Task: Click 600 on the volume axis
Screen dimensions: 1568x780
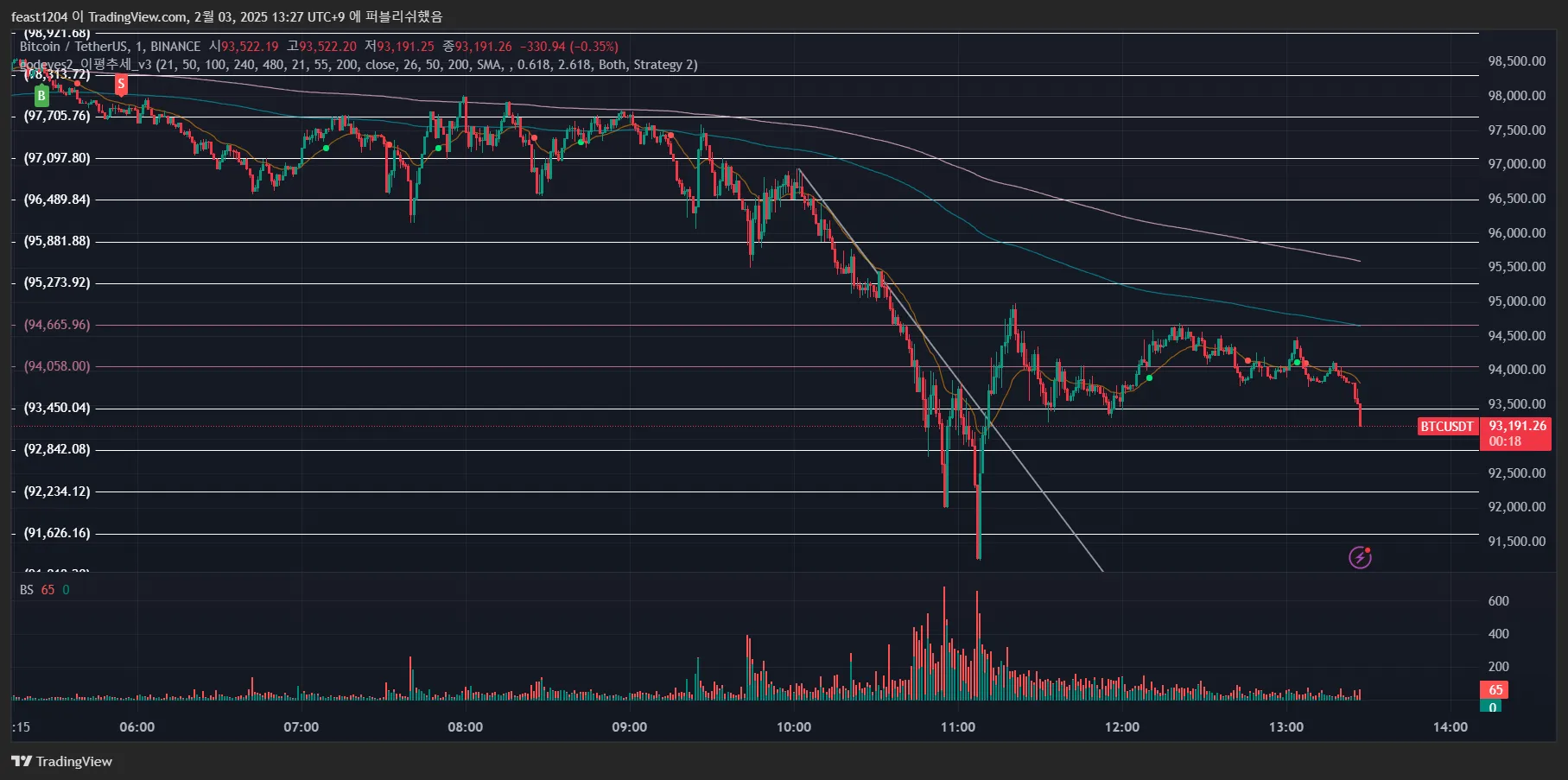Action: (x=1499, y=601)
